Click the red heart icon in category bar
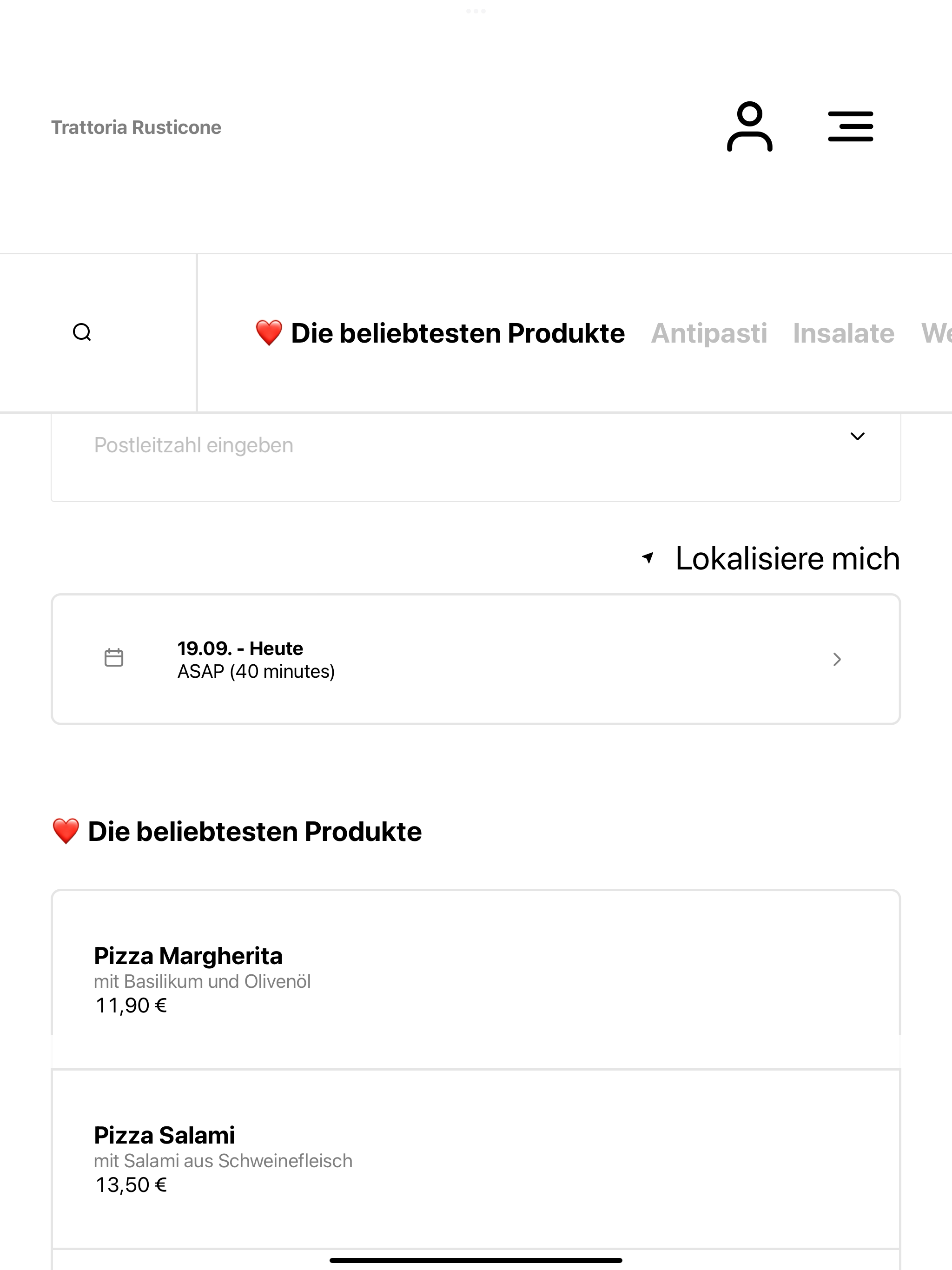The width and height of the screenshot is (952, 1270). point(269,333)
